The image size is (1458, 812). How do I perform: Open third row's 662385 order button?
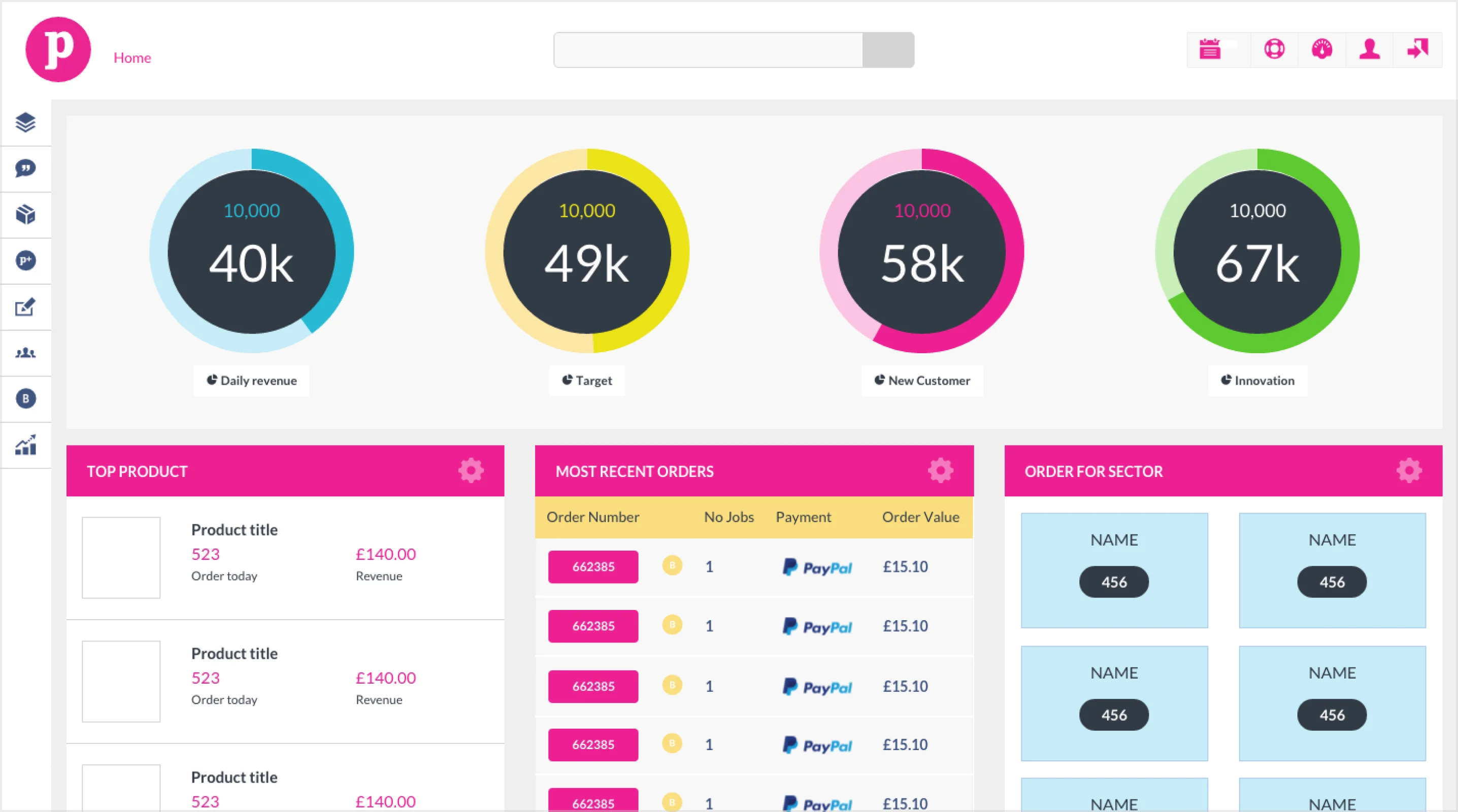[593, 686]
